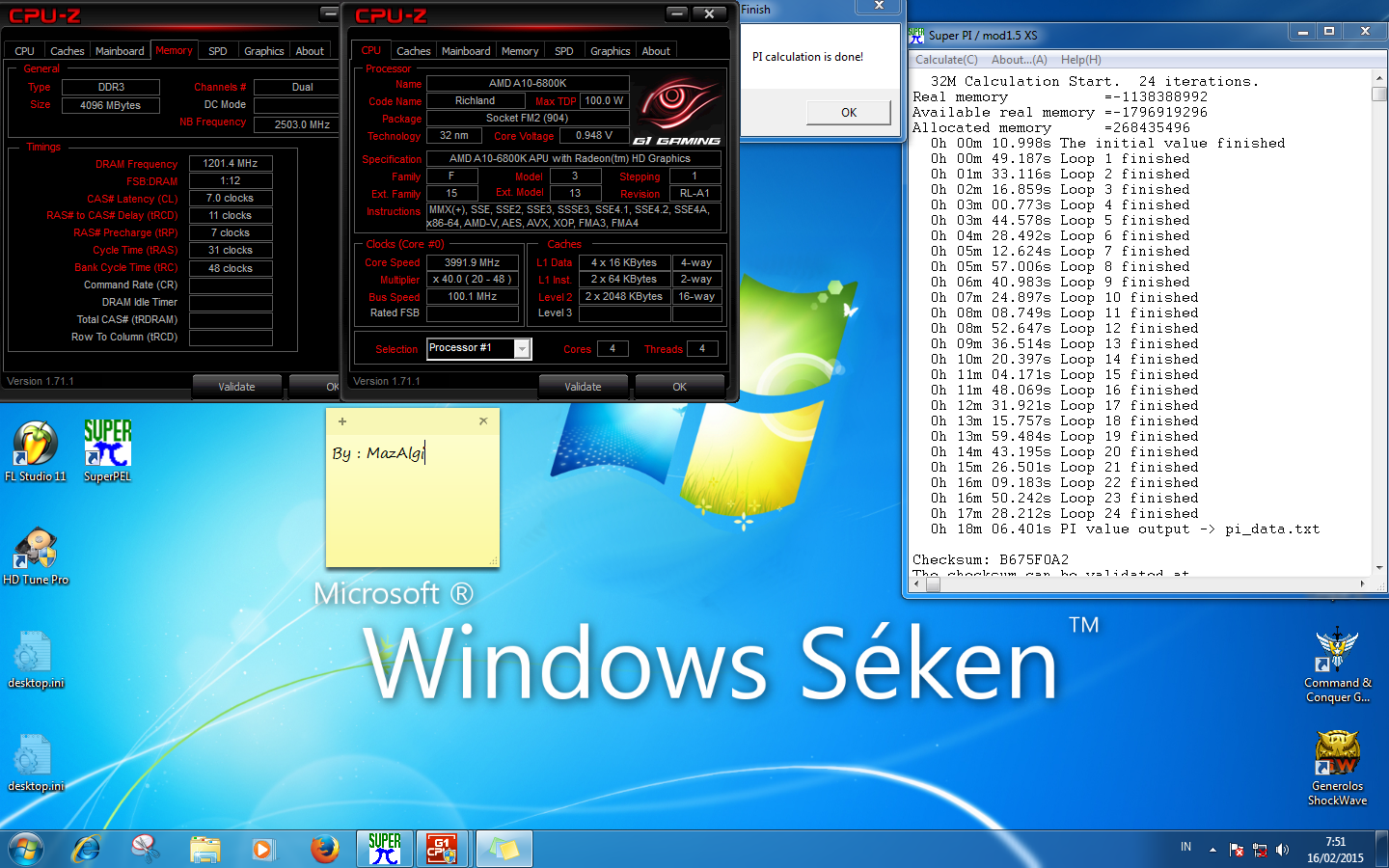Click the Windows Start orb
This screenshot has height=868, width=1389.
pos(26,849)
